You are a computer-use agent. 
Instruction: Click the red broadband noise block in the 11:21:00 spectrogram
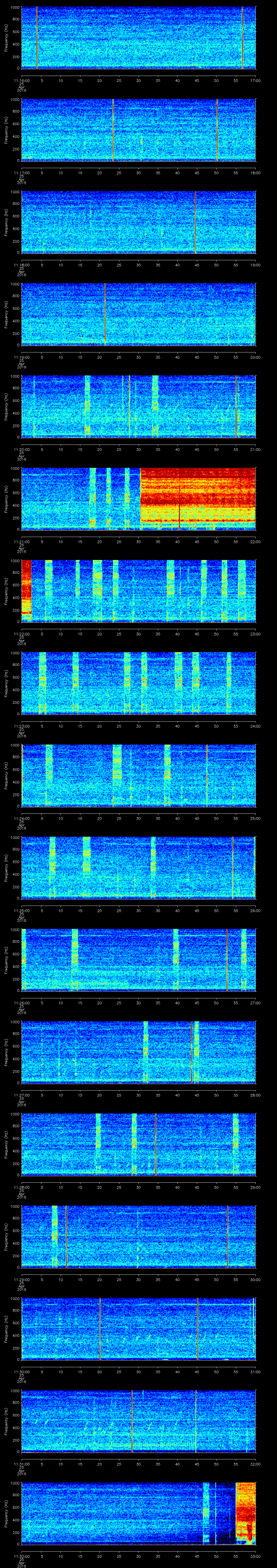198,495
